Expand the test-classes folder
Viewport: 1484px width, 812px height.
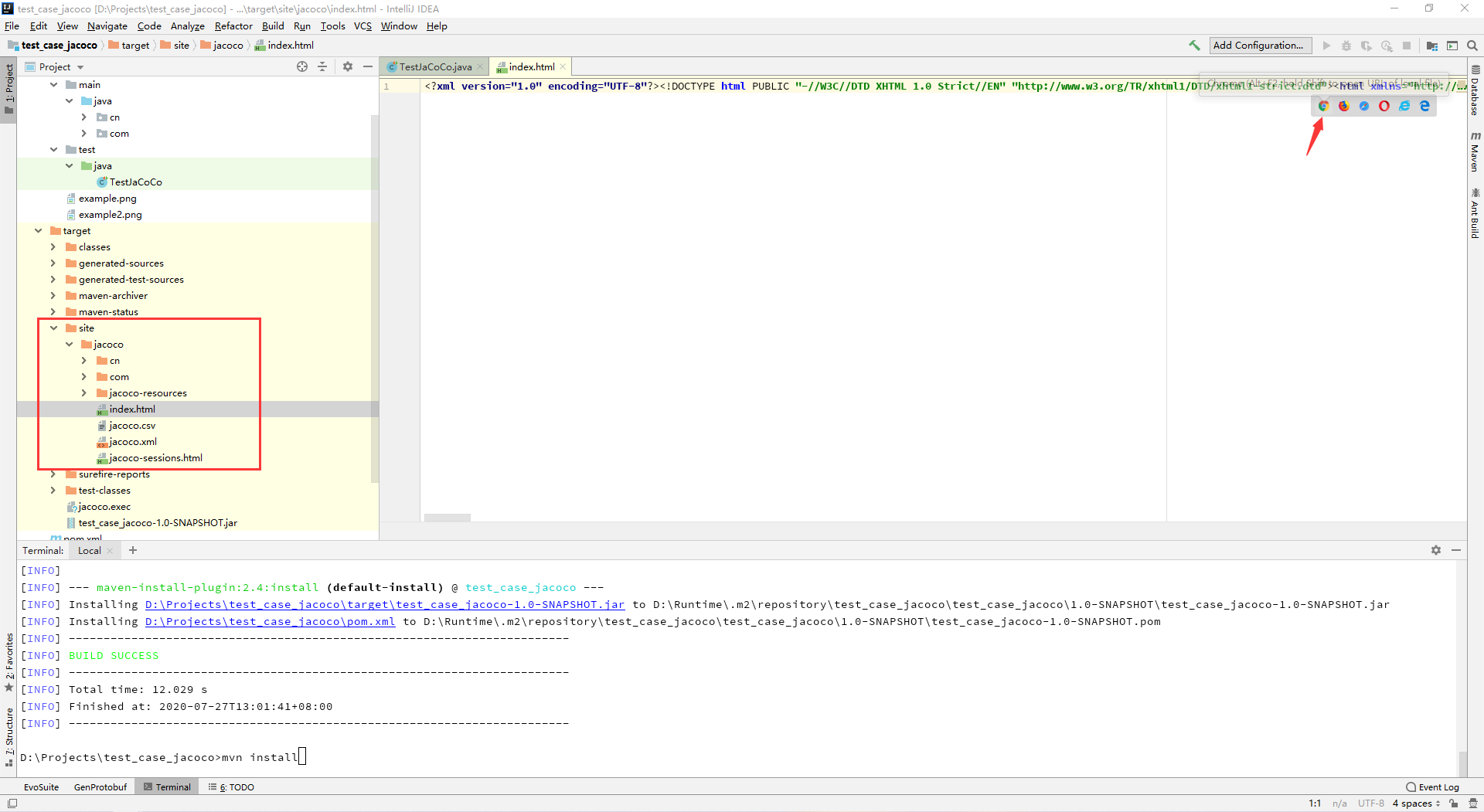53,491
